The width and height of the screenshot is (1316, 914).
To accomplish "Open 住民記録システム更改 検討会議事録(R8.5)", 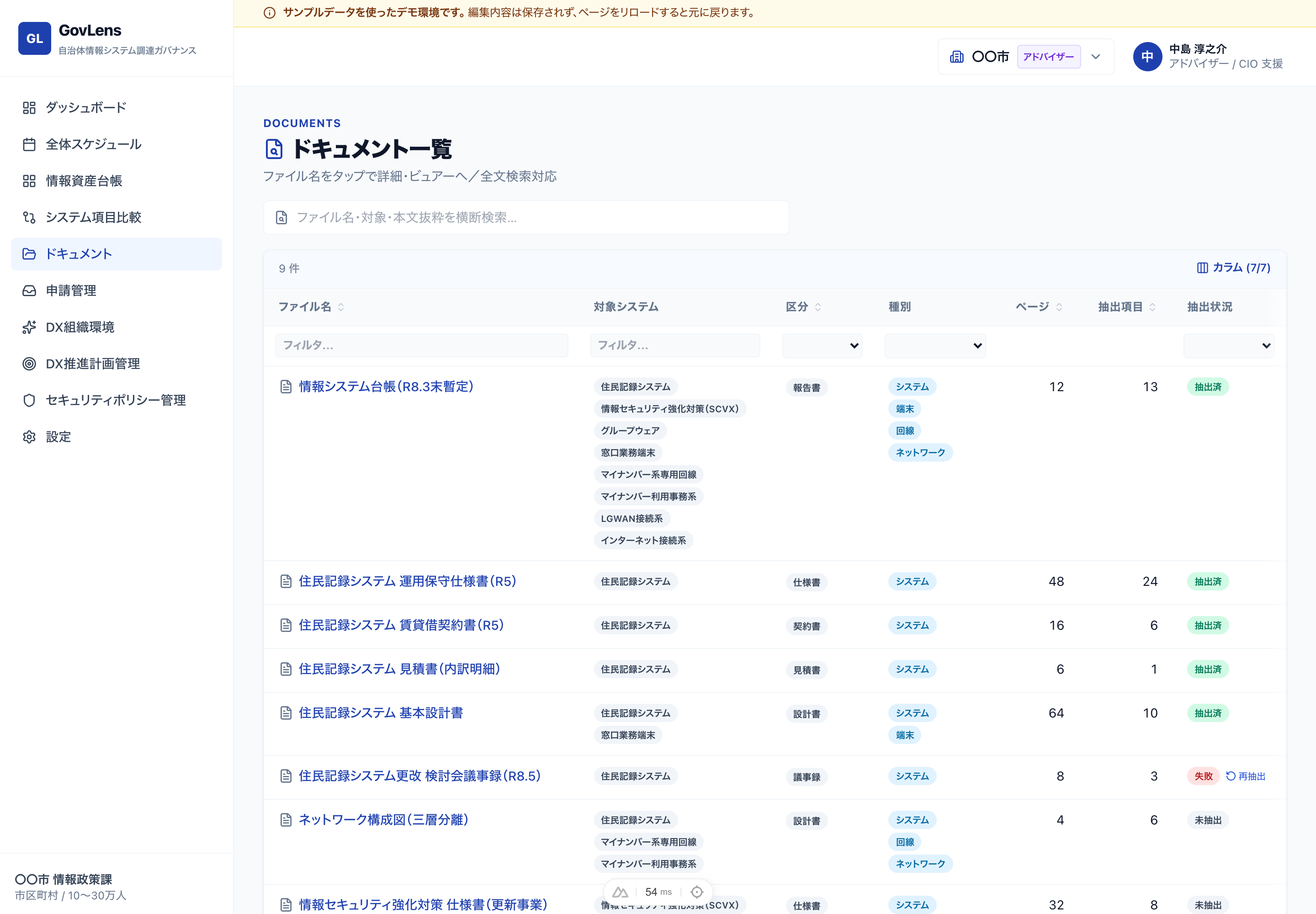I will click(x=420, y=776).
